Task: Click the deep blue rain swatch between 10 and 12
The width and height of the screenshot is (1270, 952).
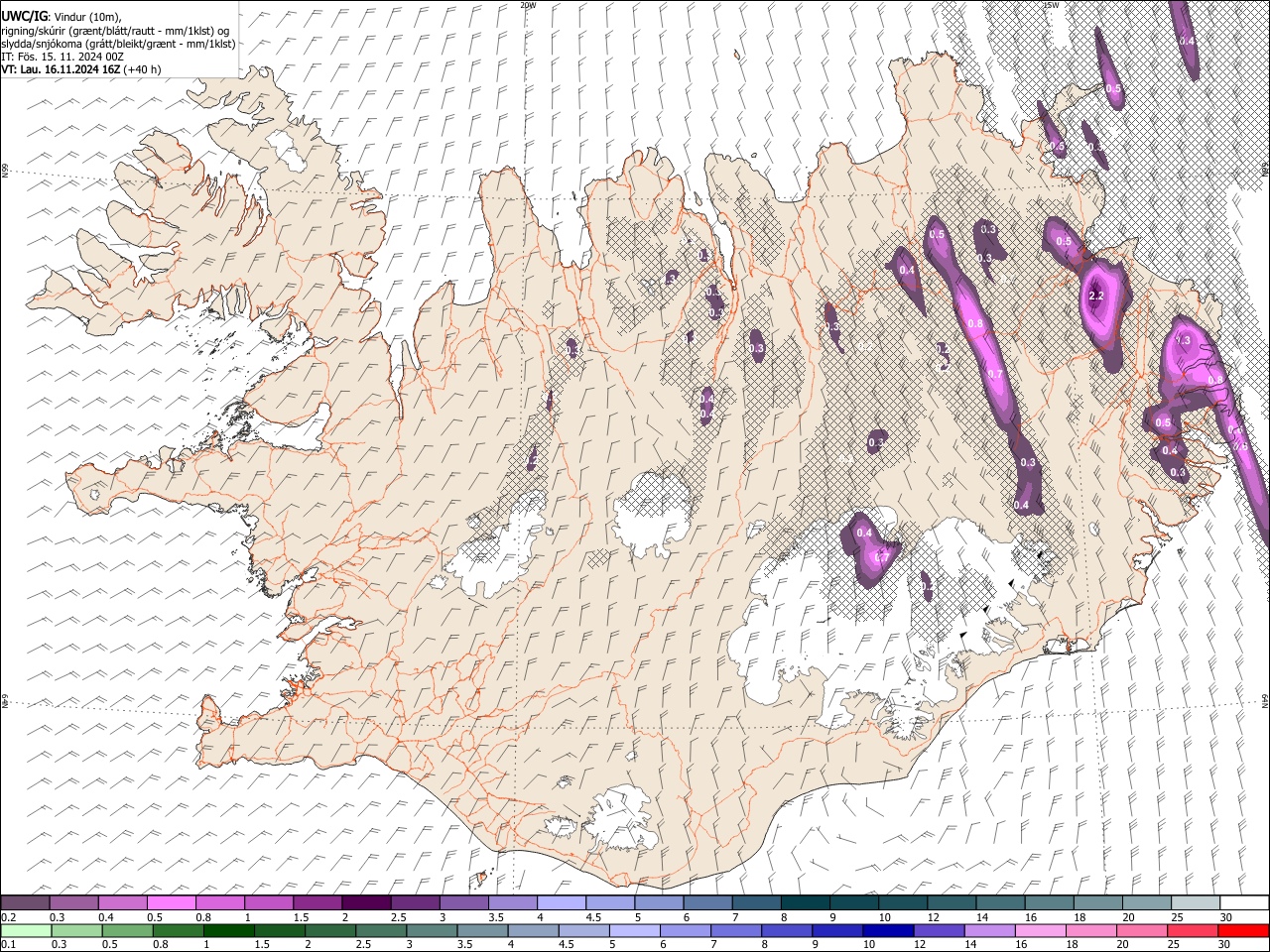Action: [888, 930]
